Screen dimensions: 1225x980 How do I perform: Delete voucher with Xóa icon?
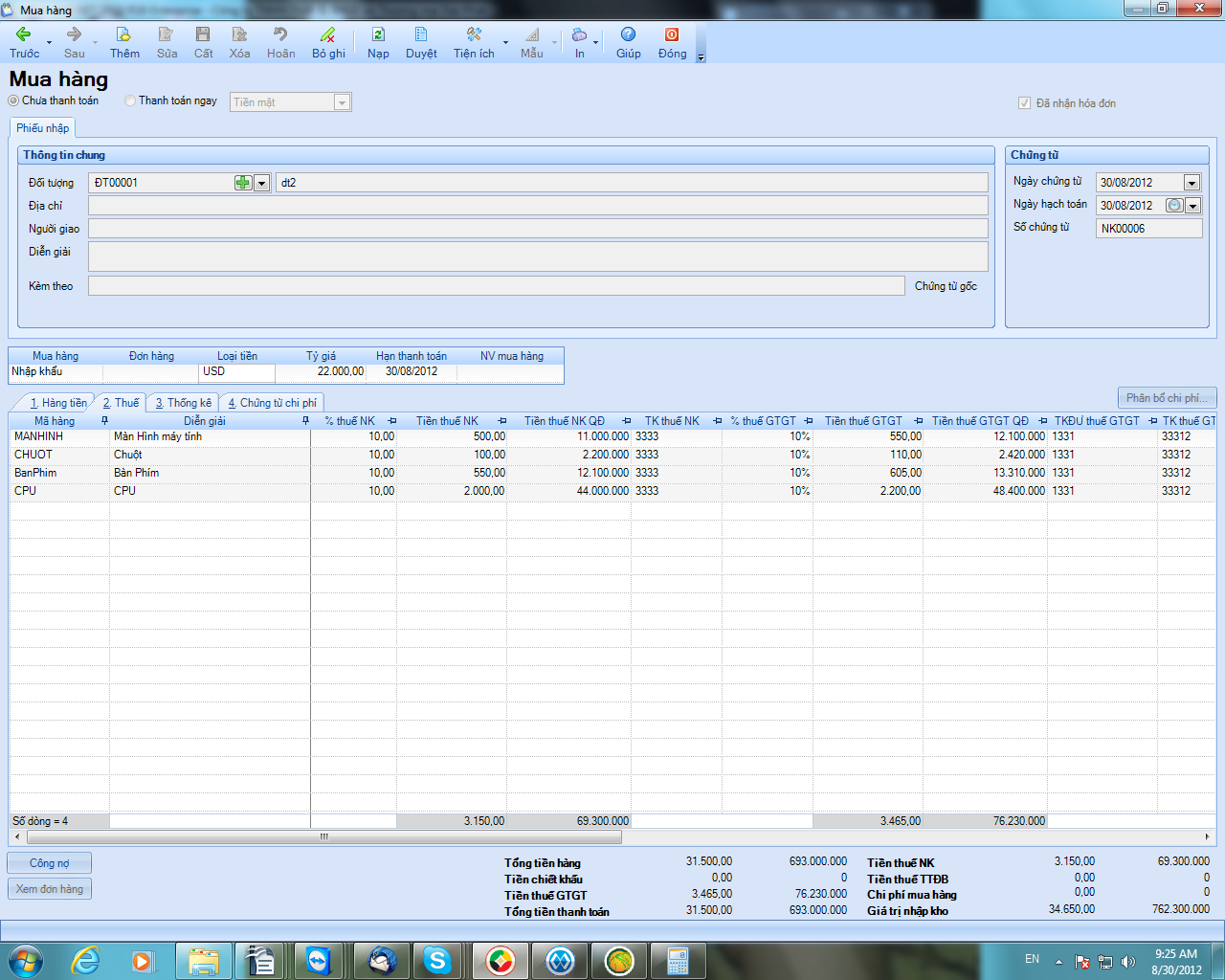(239, 34)
